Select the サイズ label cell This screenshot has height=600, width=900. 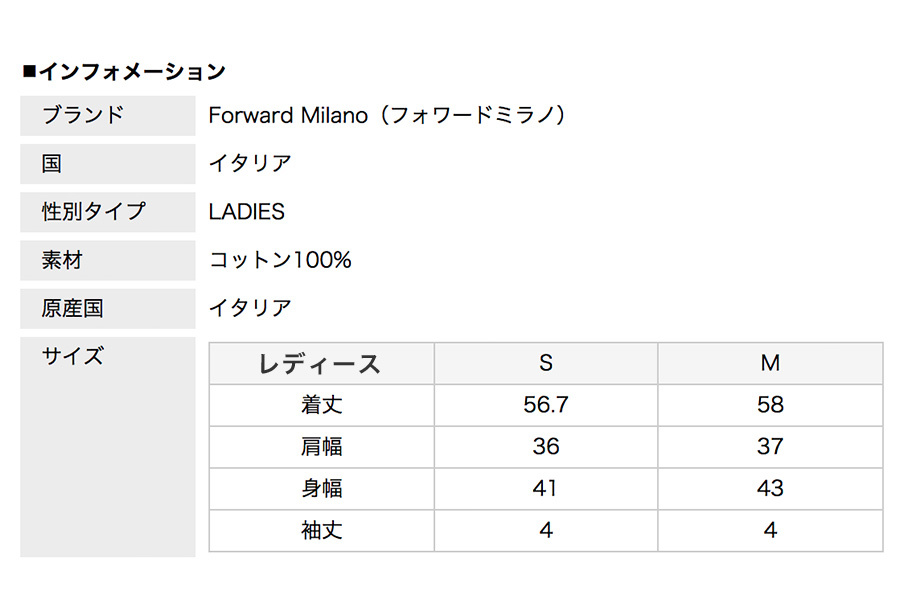[108, 447]
